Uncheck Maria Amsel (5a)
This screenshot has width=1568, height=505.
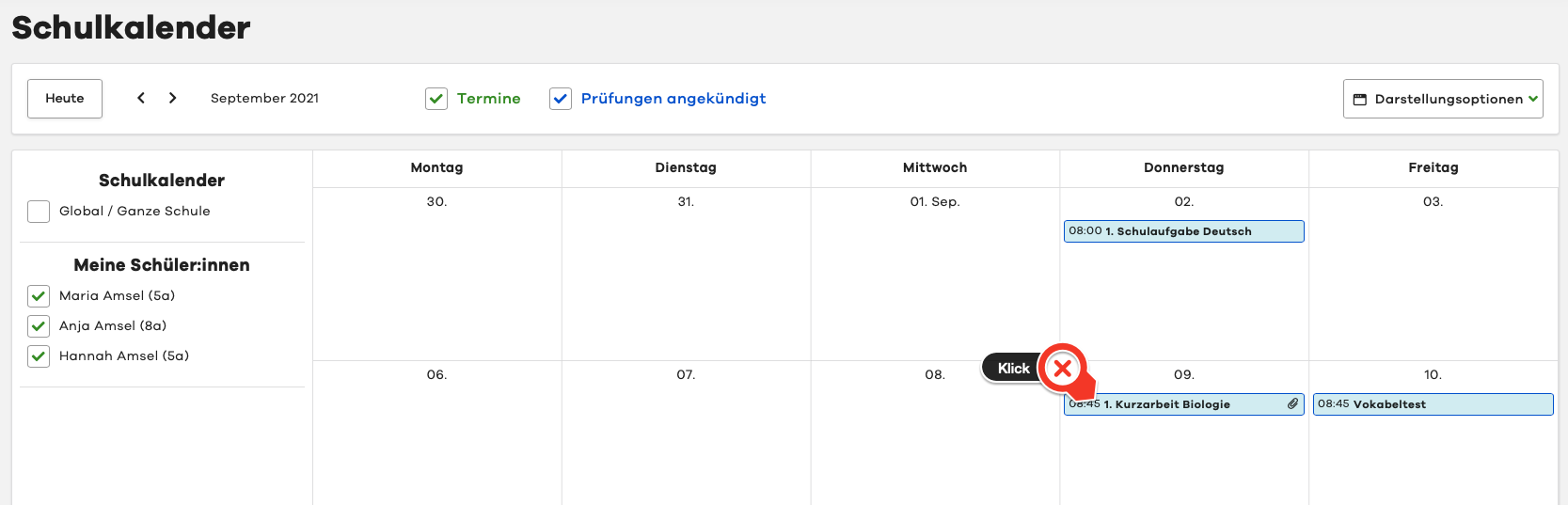click(x=39, y=296)
